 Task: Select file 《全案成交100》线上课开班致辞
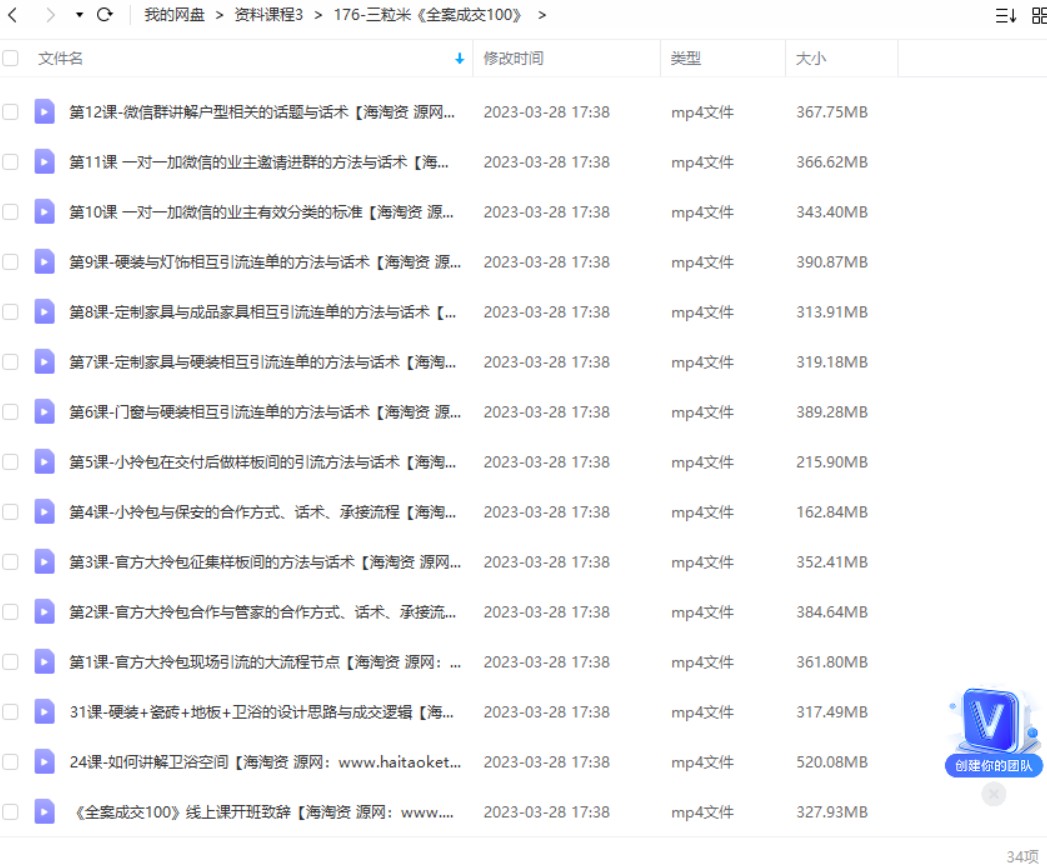tap(262, 812)
